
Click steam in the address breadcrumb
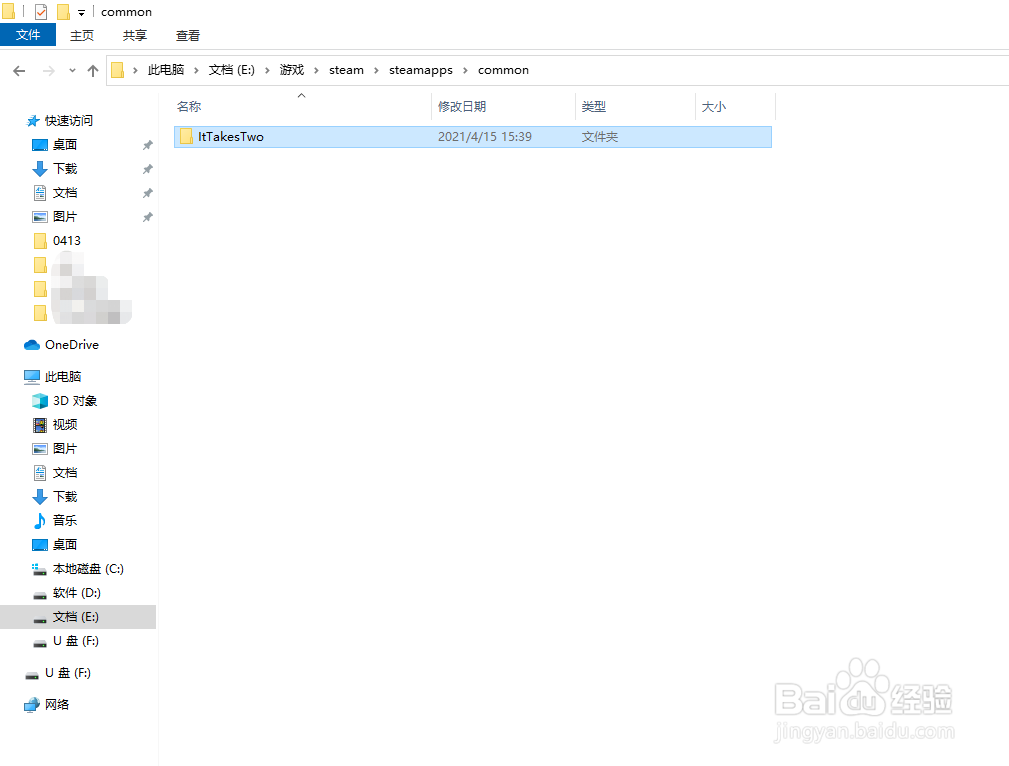346,70
